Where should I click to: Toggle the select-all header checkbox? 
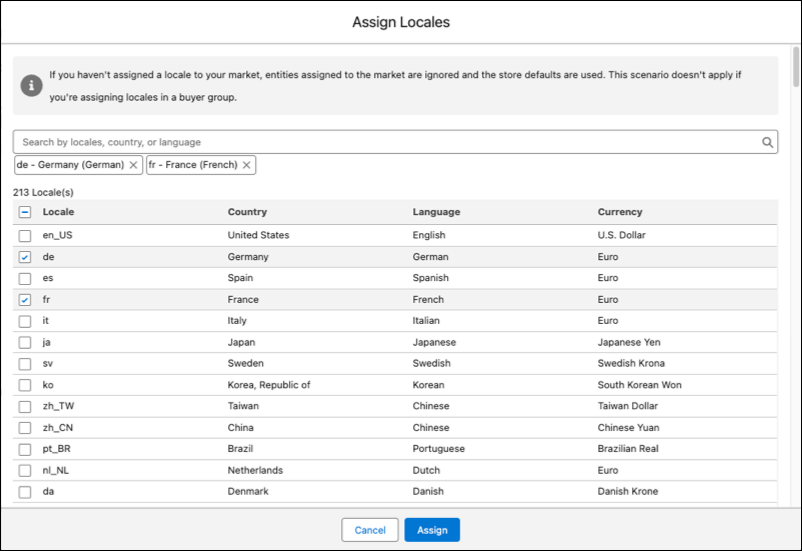(x=25, y=212)
